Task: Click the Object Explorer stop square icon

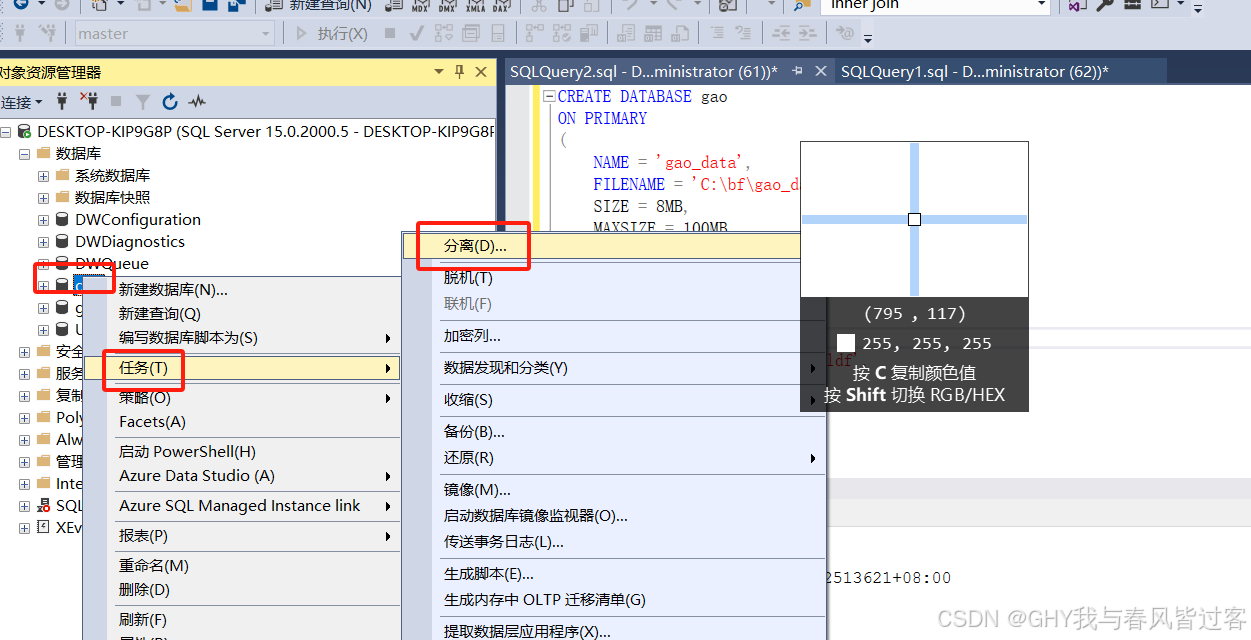Action: pos(116,101)
